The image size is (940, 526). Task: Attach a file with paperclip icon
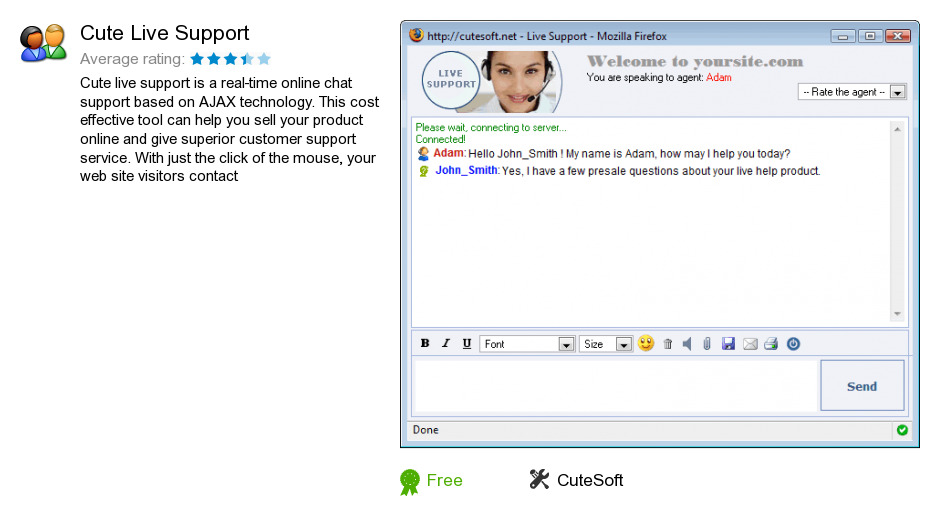point(707,344)
